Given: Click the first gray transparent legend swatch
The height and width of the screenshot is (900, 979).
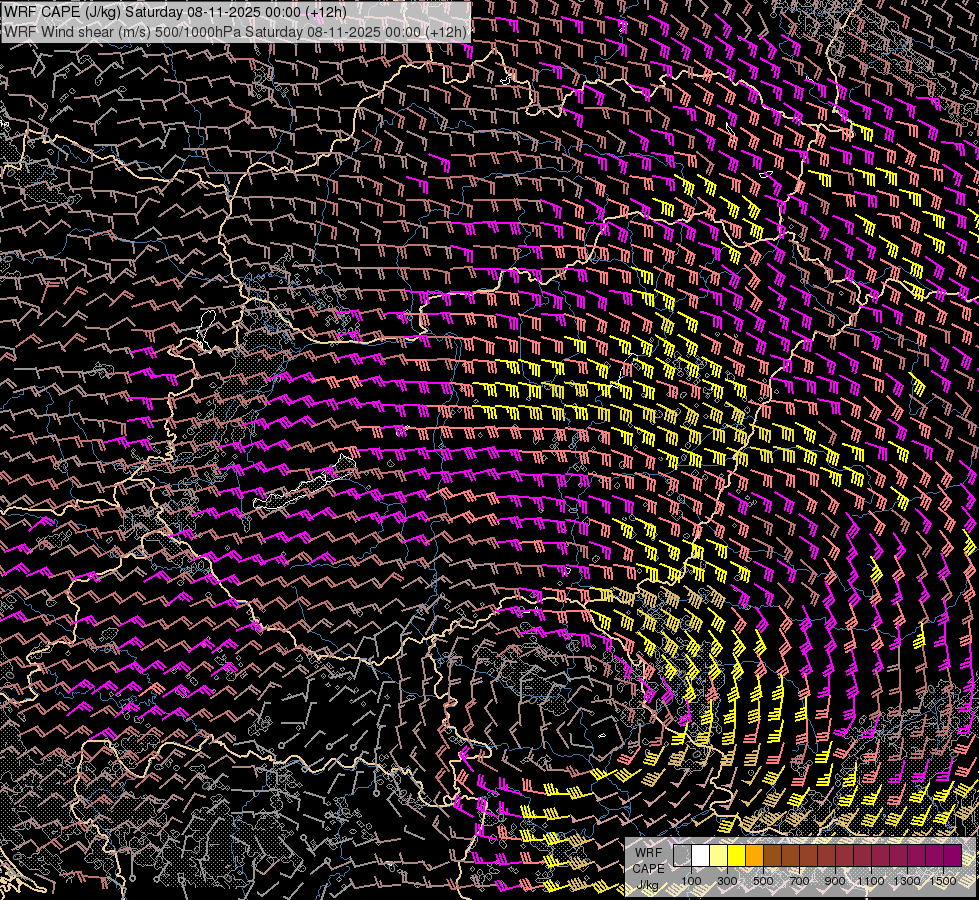Looking at the screenshot, I should pyautogui.click(x=682, y=856).
